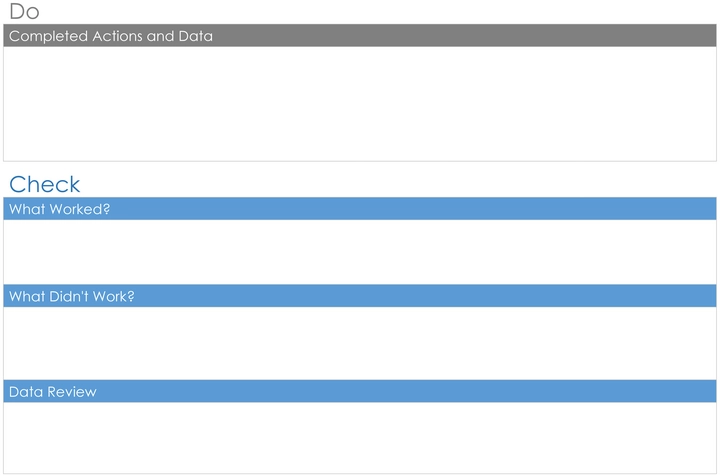The width and height of the screenshot is (720, 476).
Task: Click inside the empty Completed Actions box
Action: coord(360,104)
